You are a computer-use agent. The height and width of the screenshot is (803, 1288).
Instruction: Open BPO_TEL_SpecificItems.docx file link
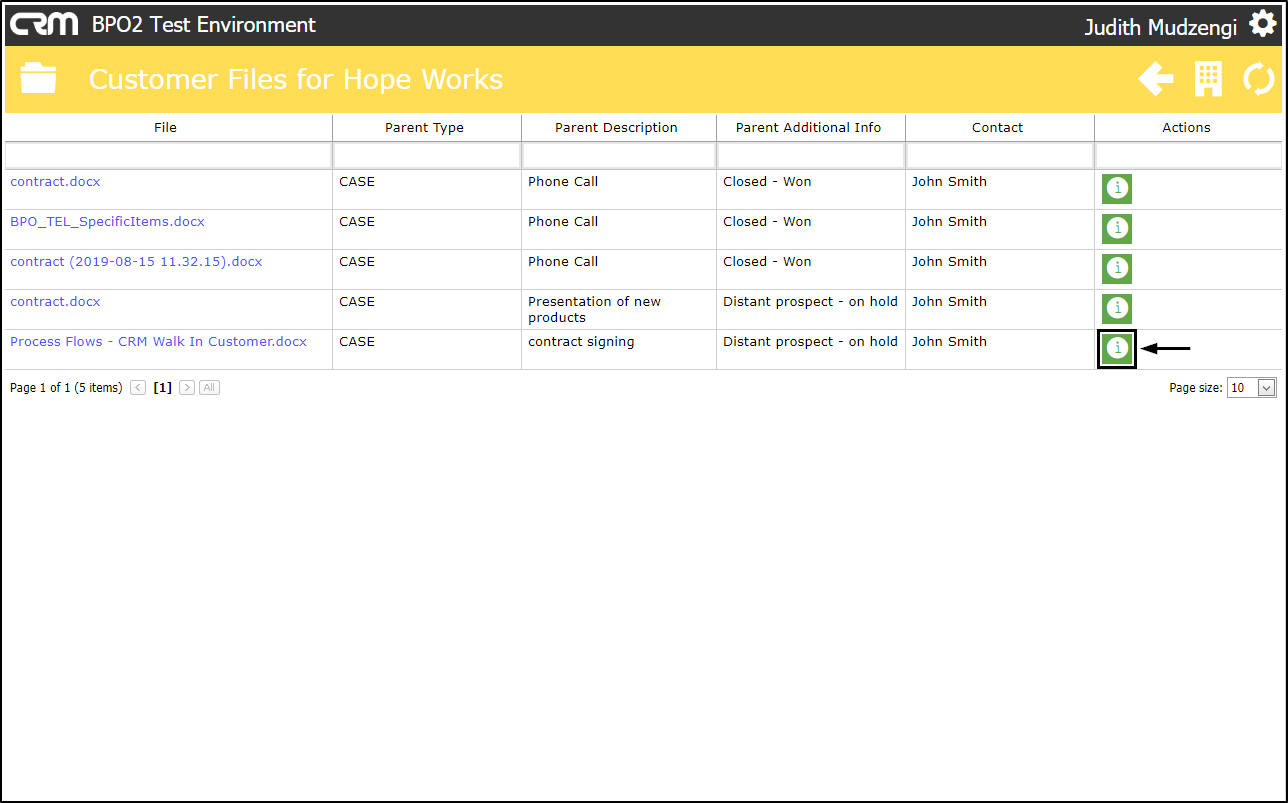pyautogui.click(x=107, y=222)
